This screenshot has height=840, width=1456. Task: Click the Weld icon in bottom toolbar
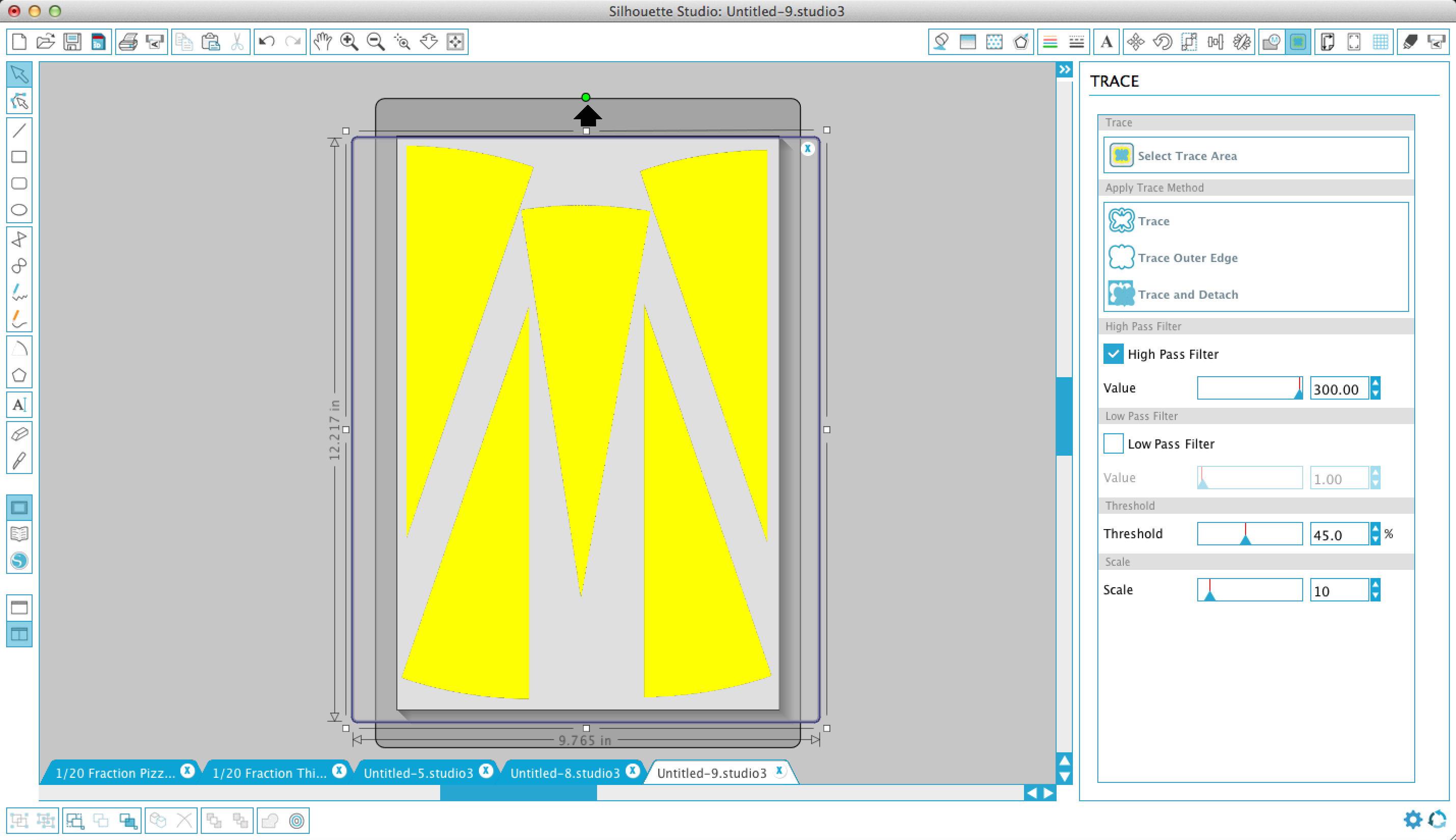pyautogui.click(x=270, y=821)
